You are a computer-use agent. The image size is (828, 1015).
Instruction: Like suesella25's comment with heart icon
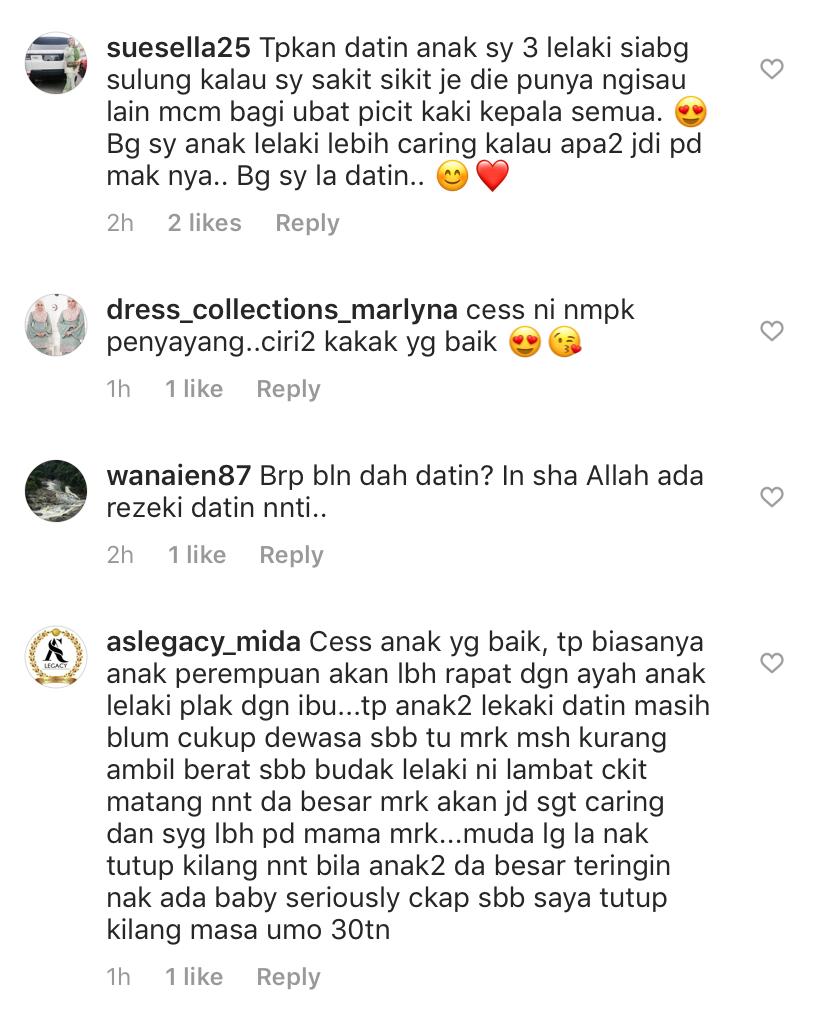point(771,69)
